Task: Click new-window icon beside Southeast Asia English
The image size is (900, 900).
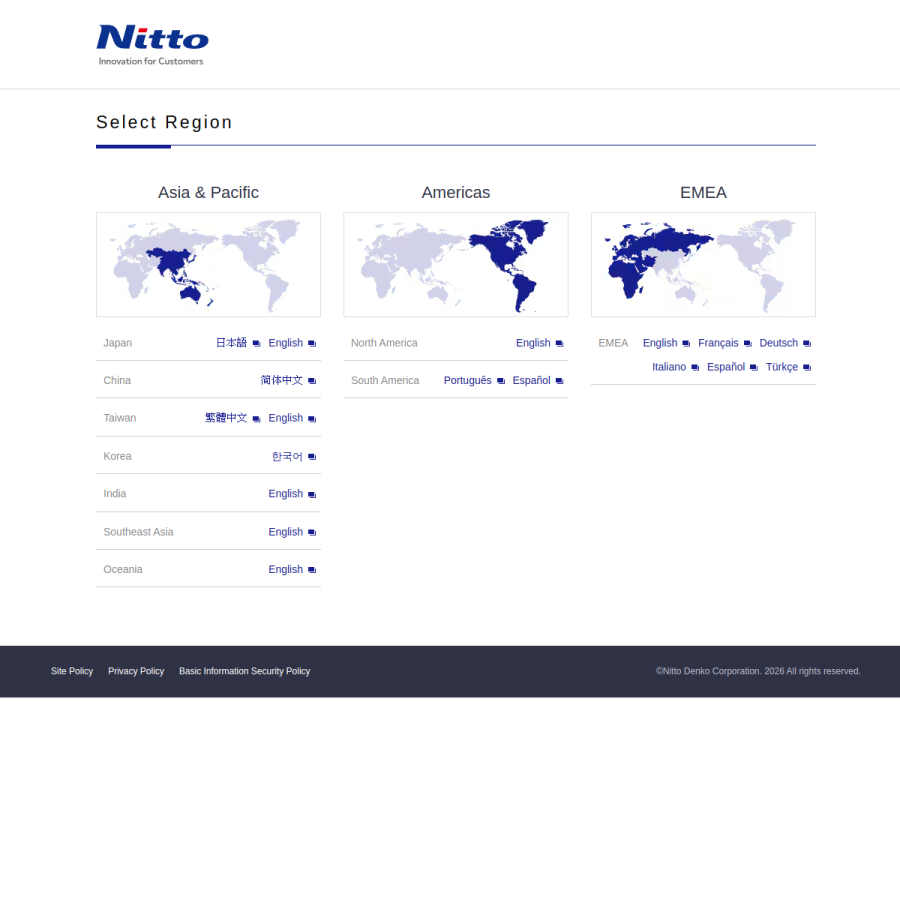Action: pos(312,533)
